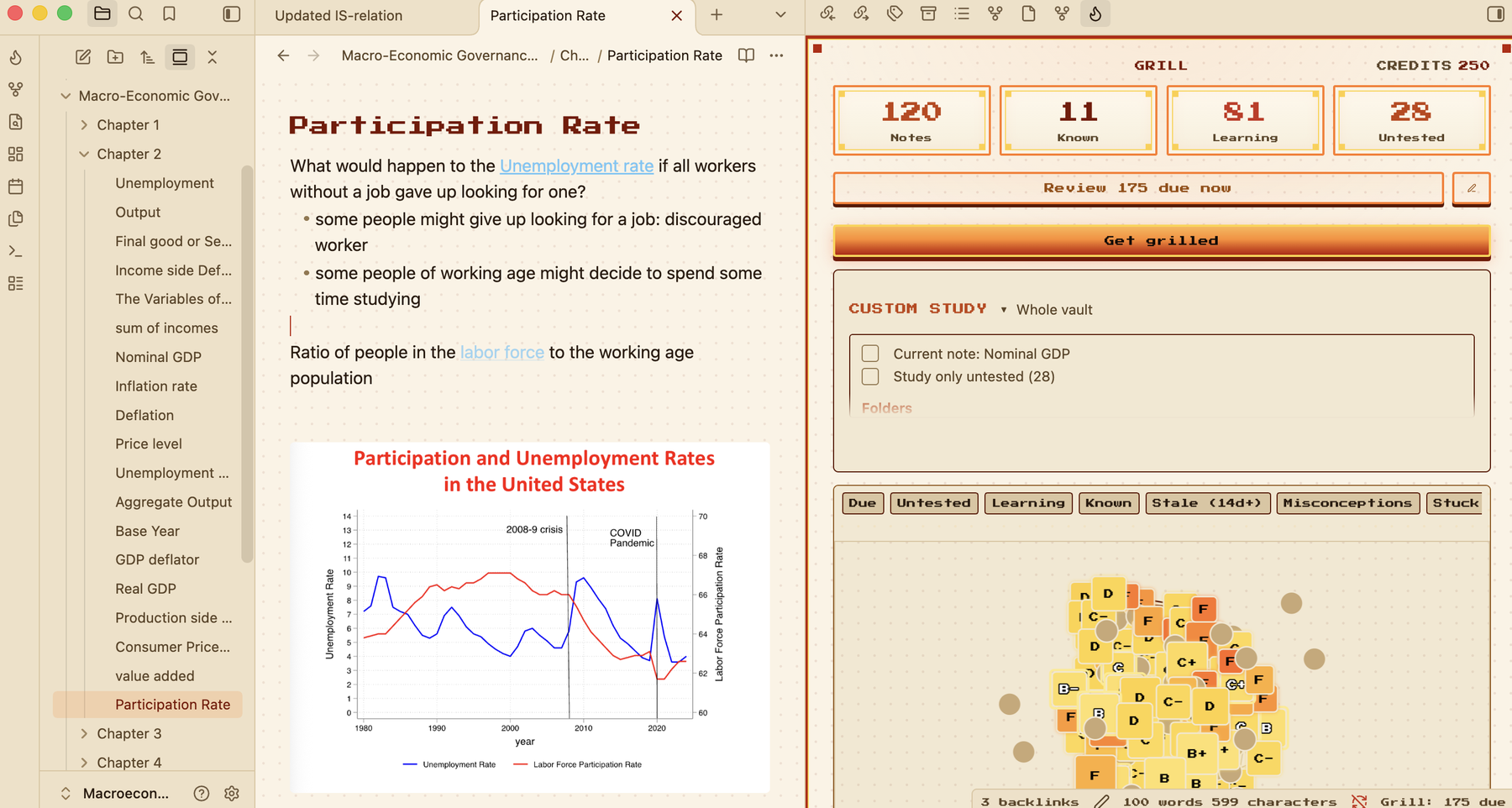The image size is (1512, 808).
Task: Follow the labor force link
Action: pos(502,353)
